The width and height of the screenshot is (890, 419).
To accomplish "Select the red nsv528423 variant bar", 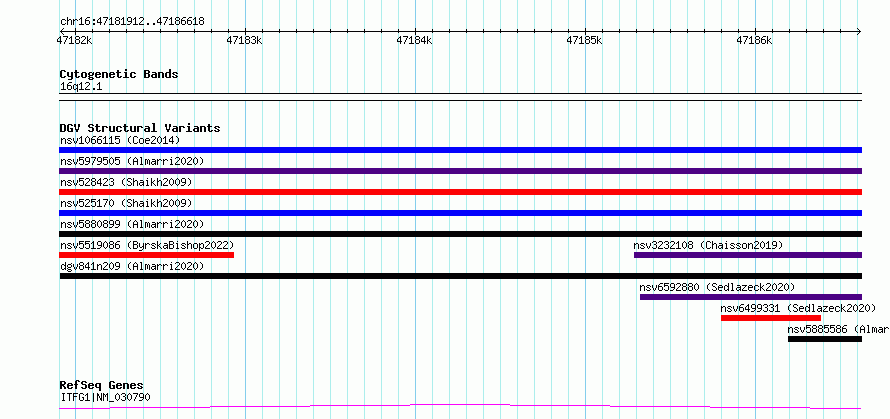I will tap(460, 192).
